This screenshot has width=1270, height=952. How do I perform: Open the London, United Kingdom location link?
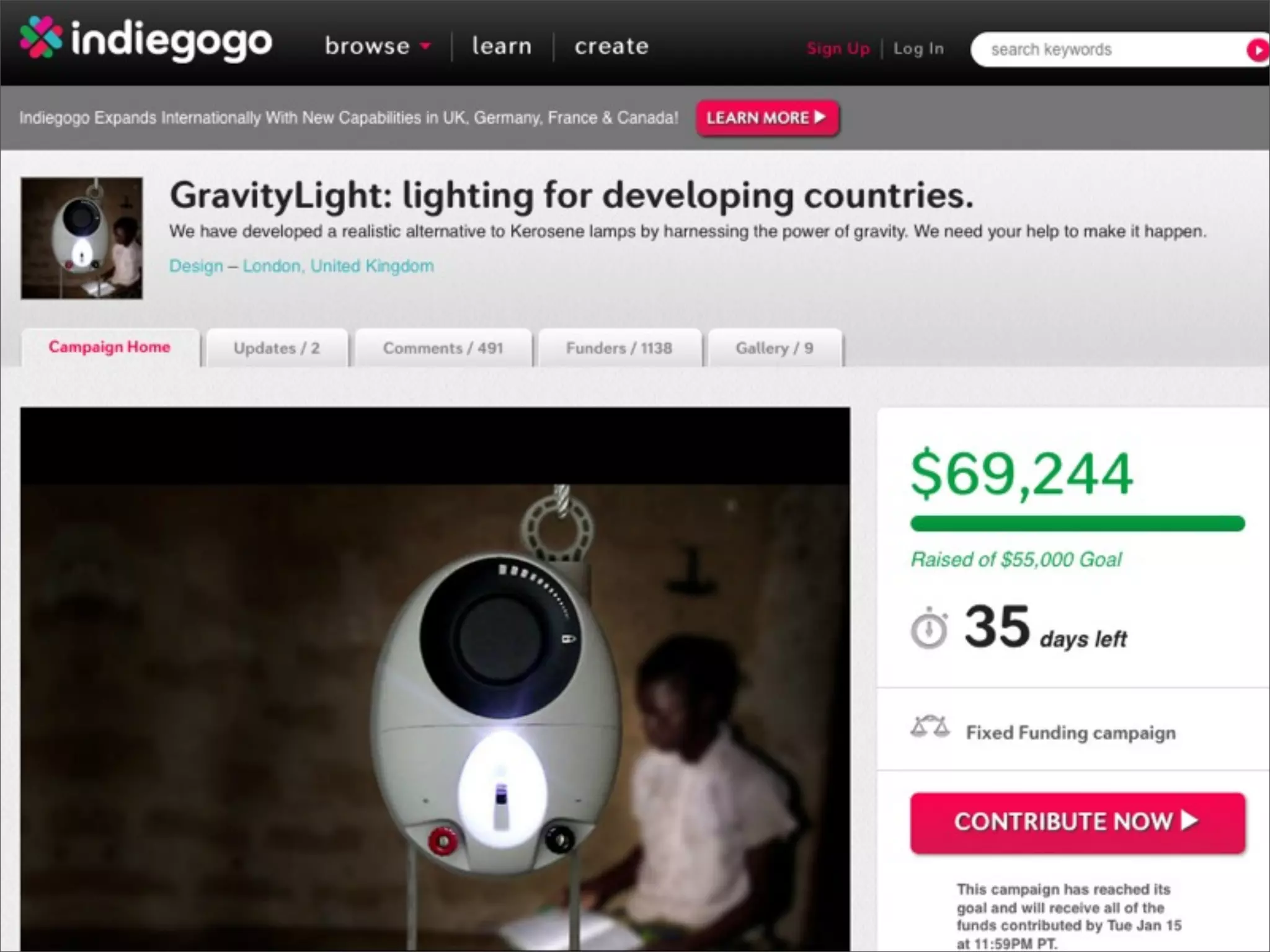[338, 266]
